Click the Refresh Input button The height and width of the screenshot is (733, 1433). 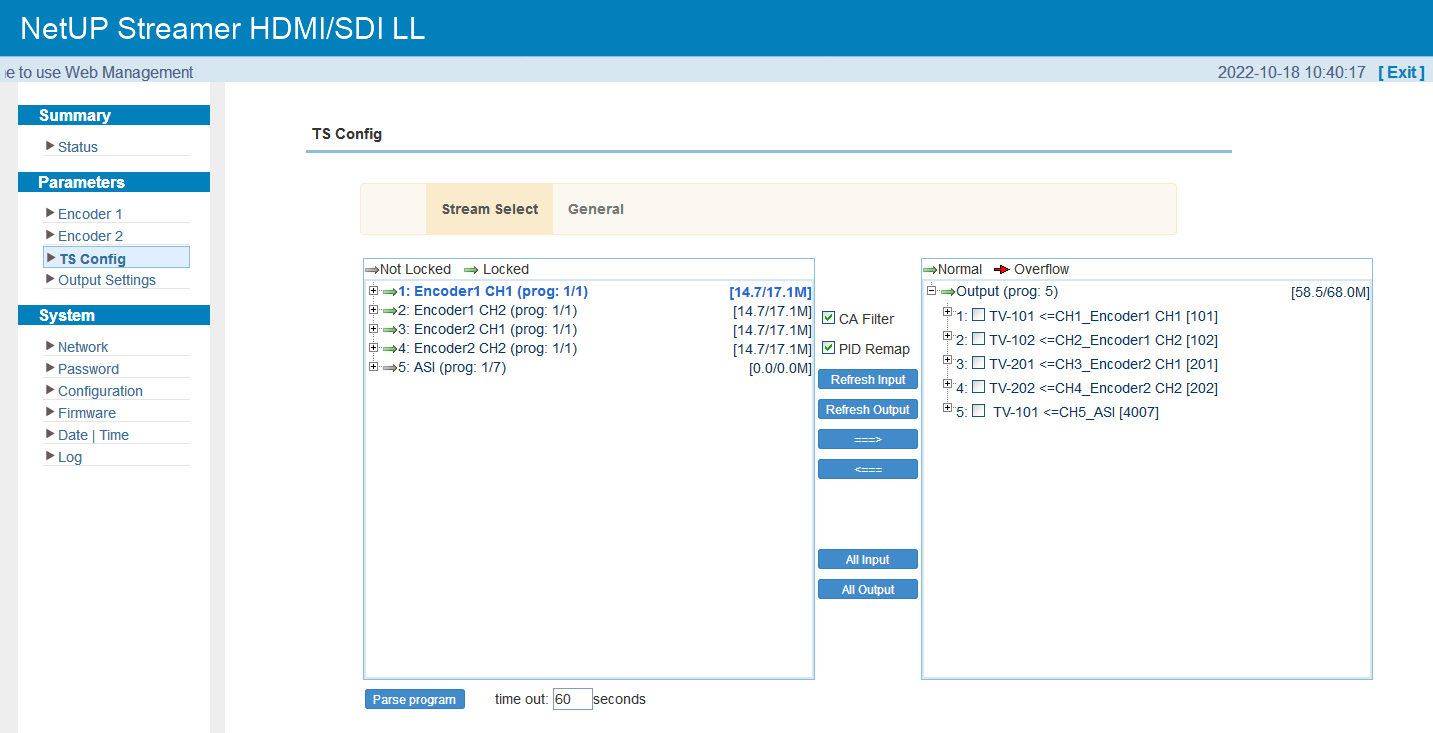tap(868, 380)
